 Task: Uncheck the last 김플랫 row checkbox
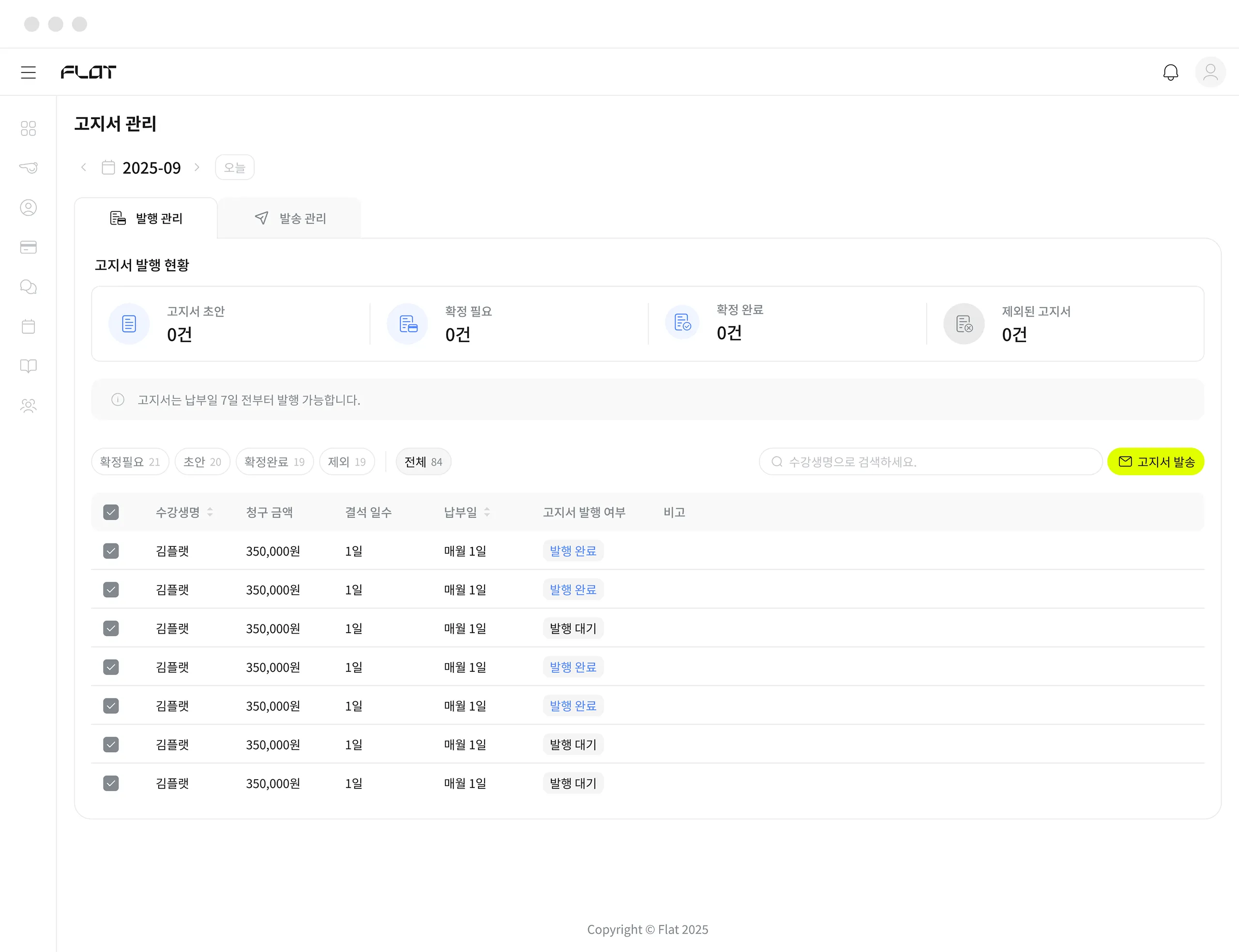[111, 783]
